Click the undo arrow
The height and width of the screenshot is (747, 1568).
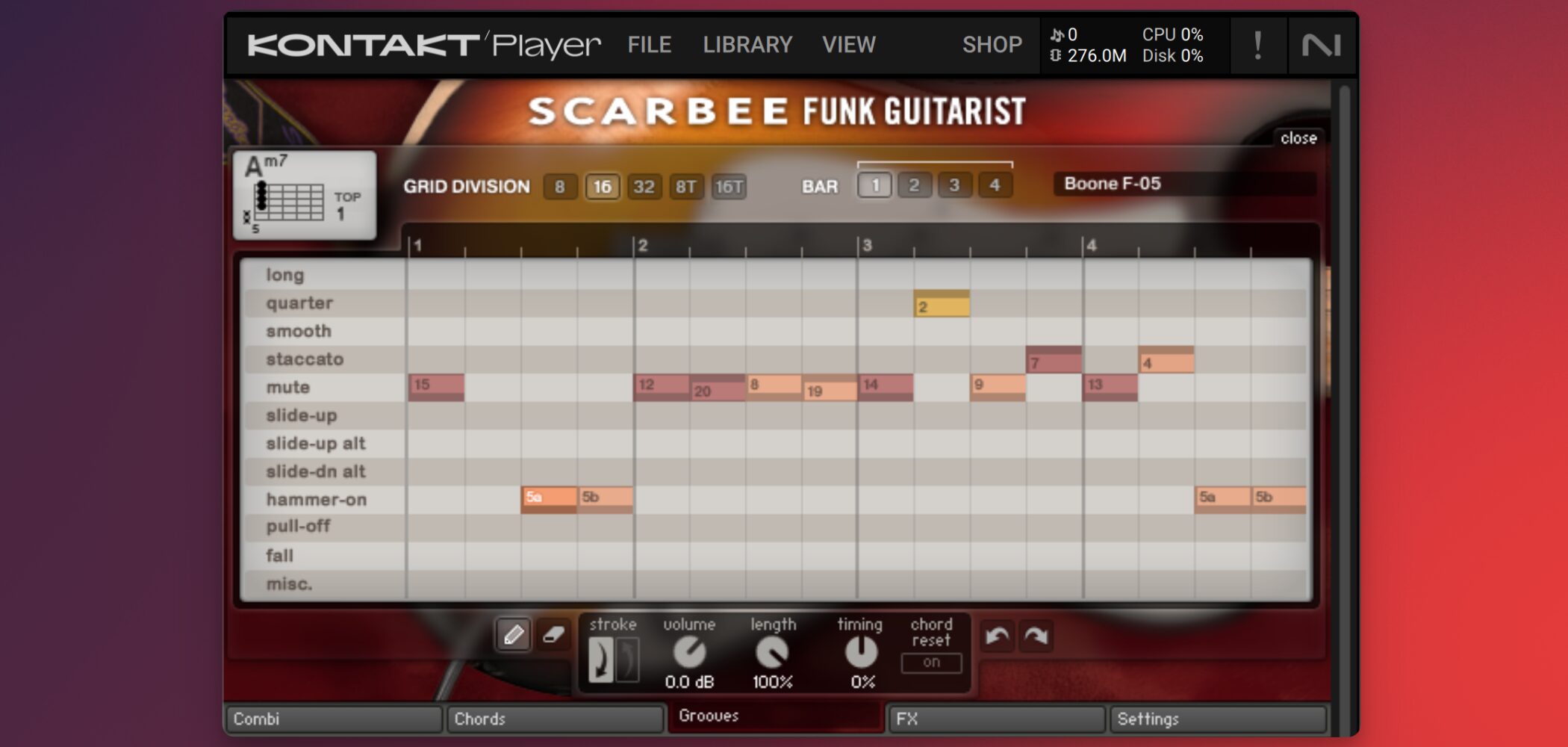coord(997,636)
